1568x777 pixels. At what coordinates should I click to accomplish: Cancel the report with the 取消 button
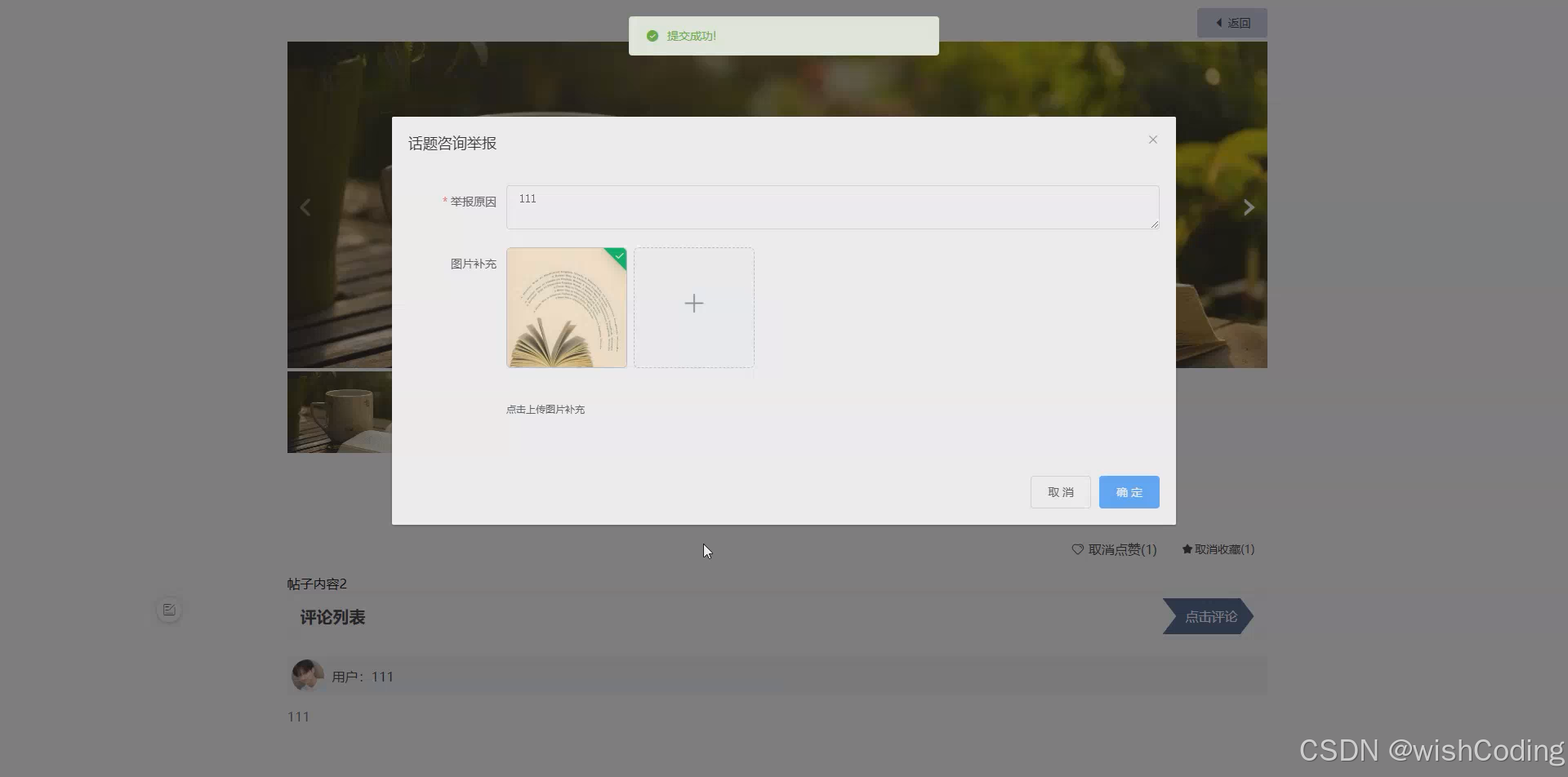click(x=1059, y=491)
